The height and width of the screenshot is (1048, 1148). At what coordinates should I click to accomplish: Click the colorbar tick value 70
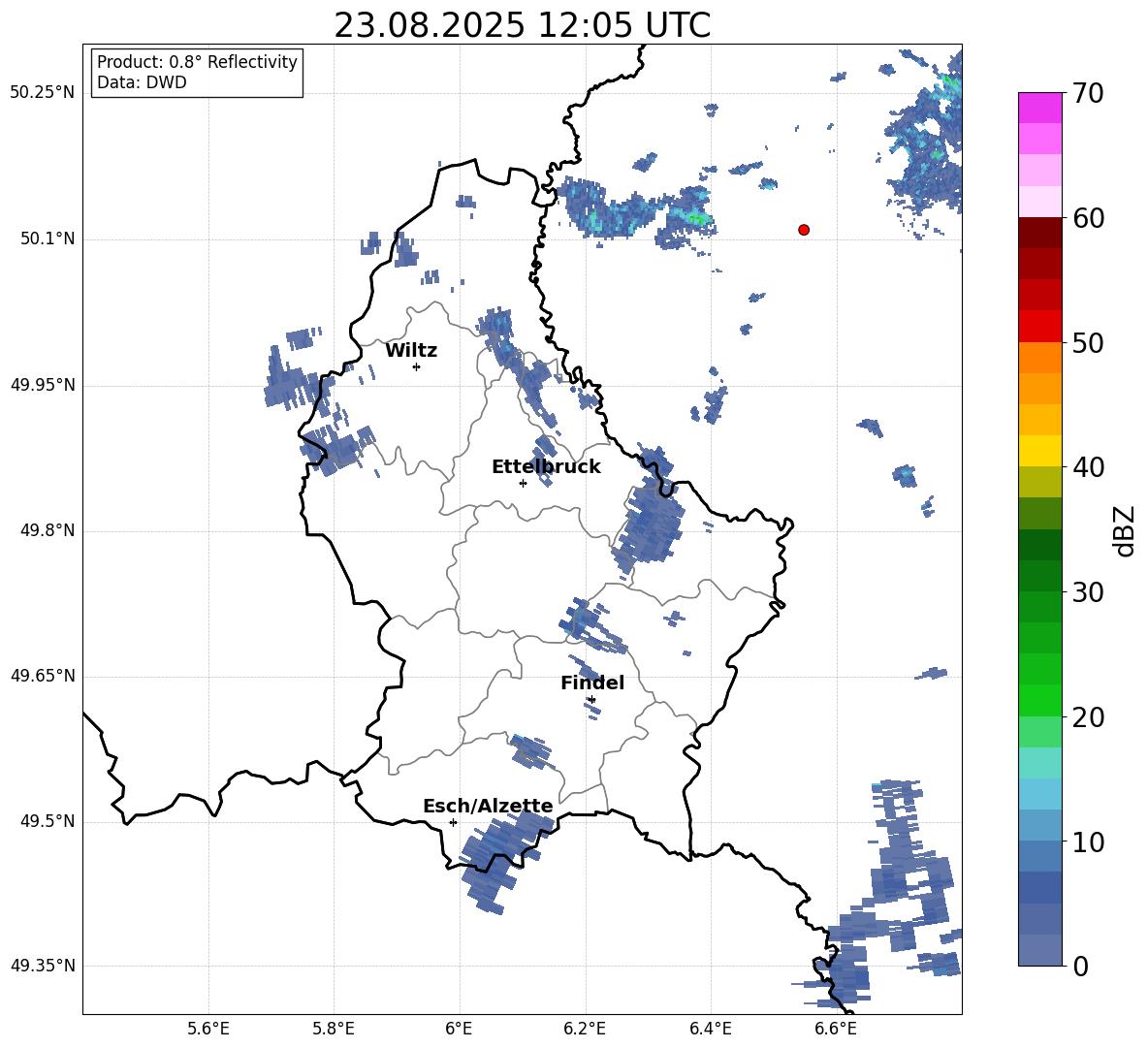click(x=1088, y=94)
